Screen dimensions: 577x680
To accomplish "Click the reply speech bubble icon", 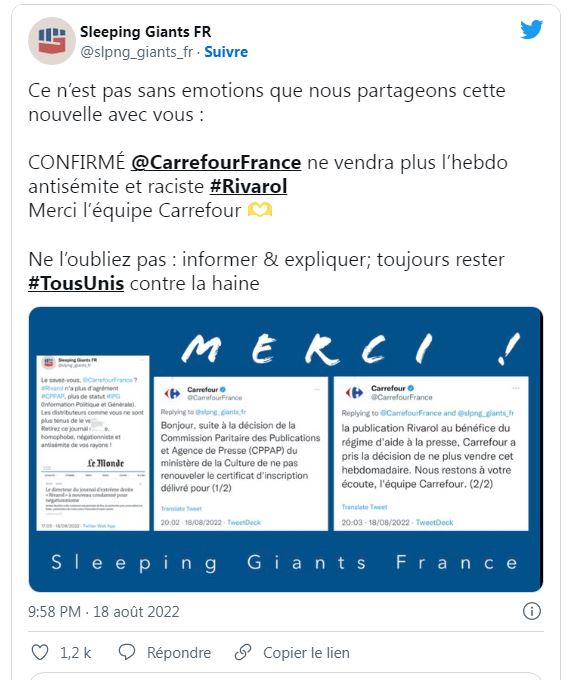I will click(x=127, y=652).
